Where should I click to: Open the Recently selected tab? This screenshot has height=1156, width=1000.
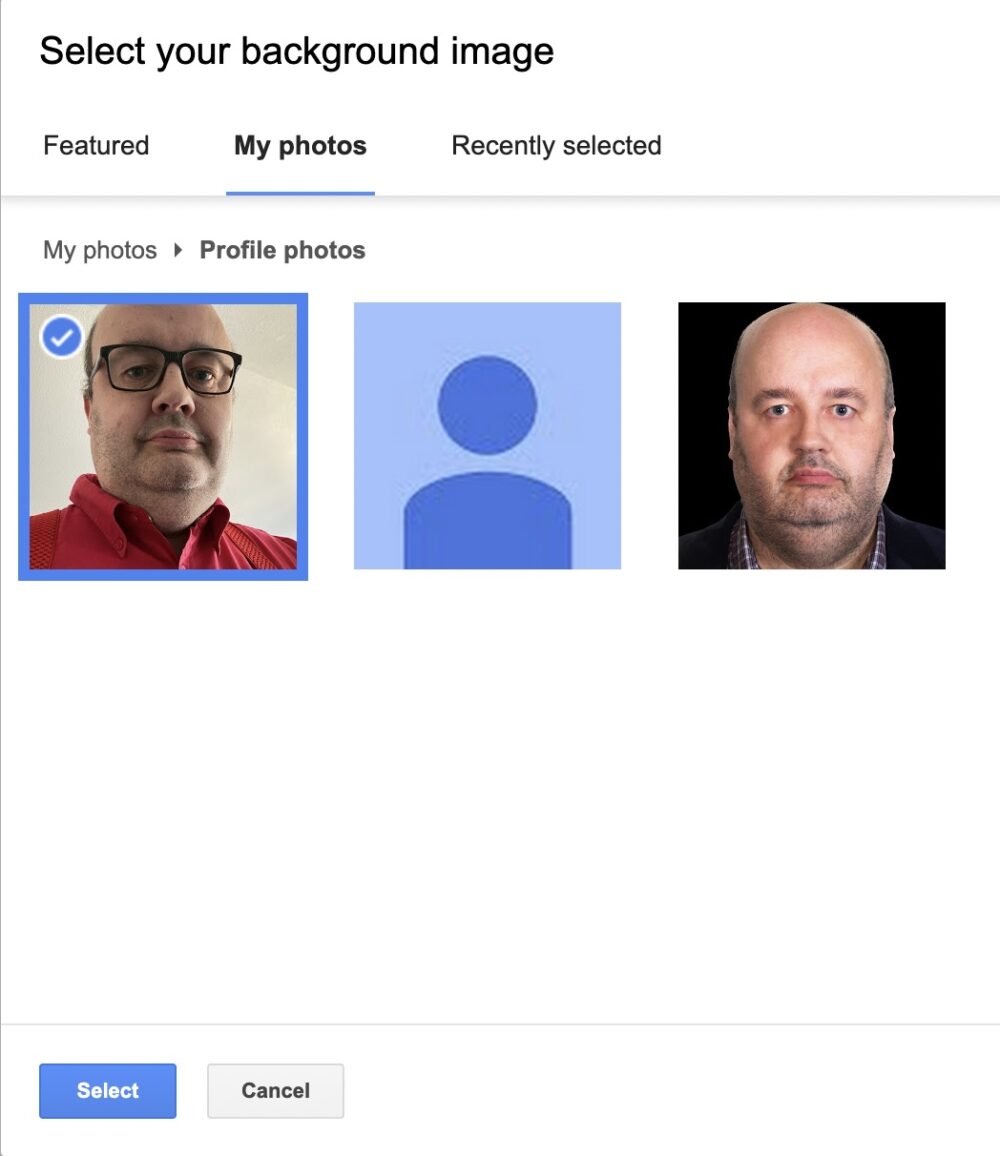coord(556,145)
